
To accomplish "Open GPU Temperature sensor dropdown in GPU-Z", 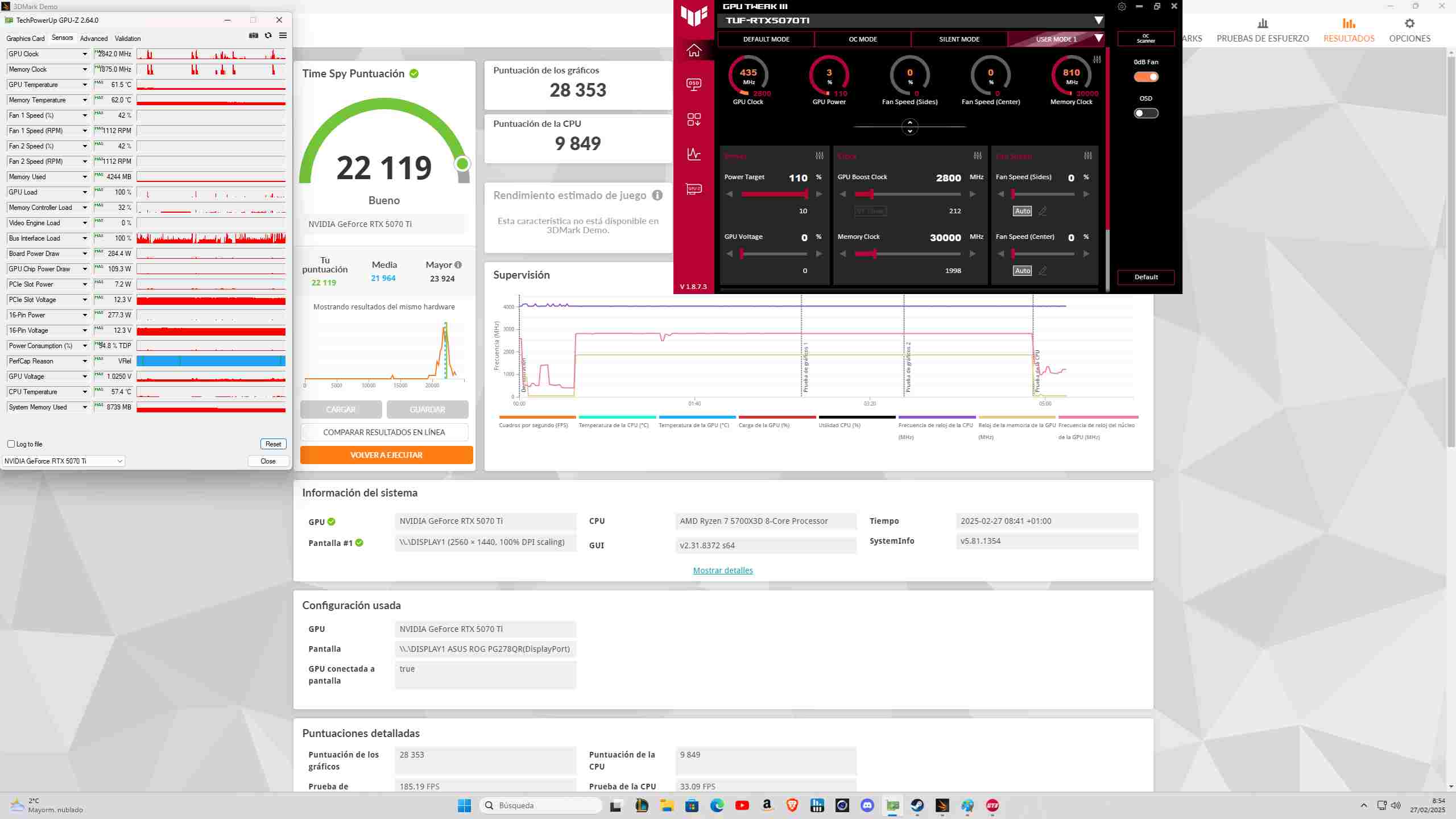I will click(85, 85).
